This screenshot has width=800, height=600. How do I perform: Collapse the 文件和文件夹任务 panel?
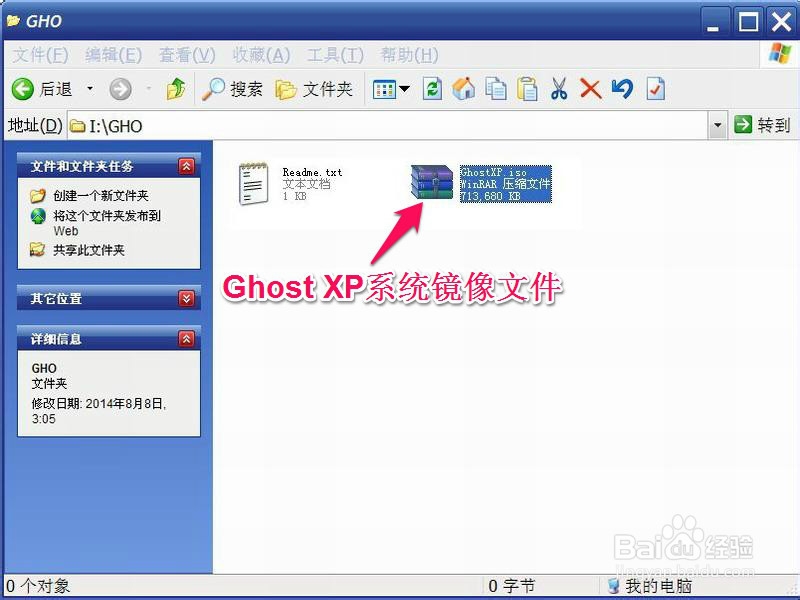pyautogui.click(x=186, y=166)
